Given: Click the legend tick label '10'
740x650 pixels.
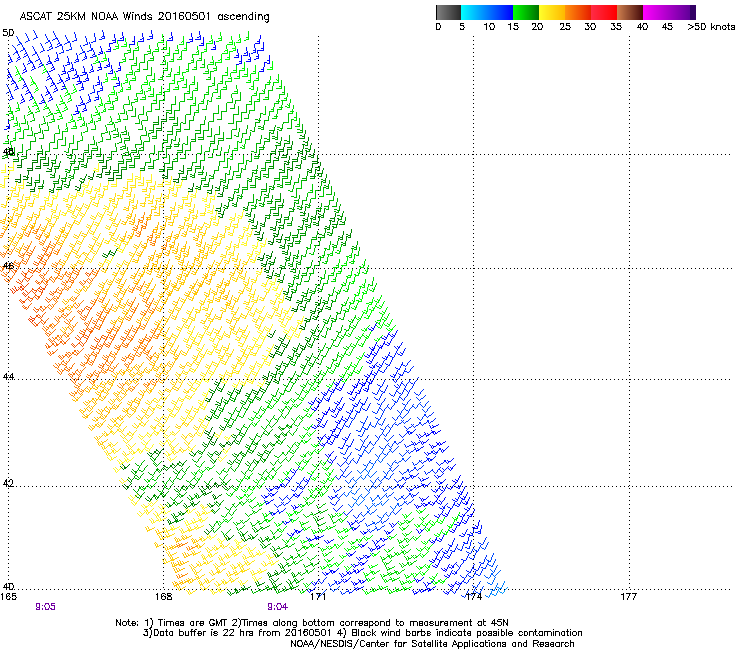Looking at the screenshot, I should pyautogui.click(x=489, y=27).
